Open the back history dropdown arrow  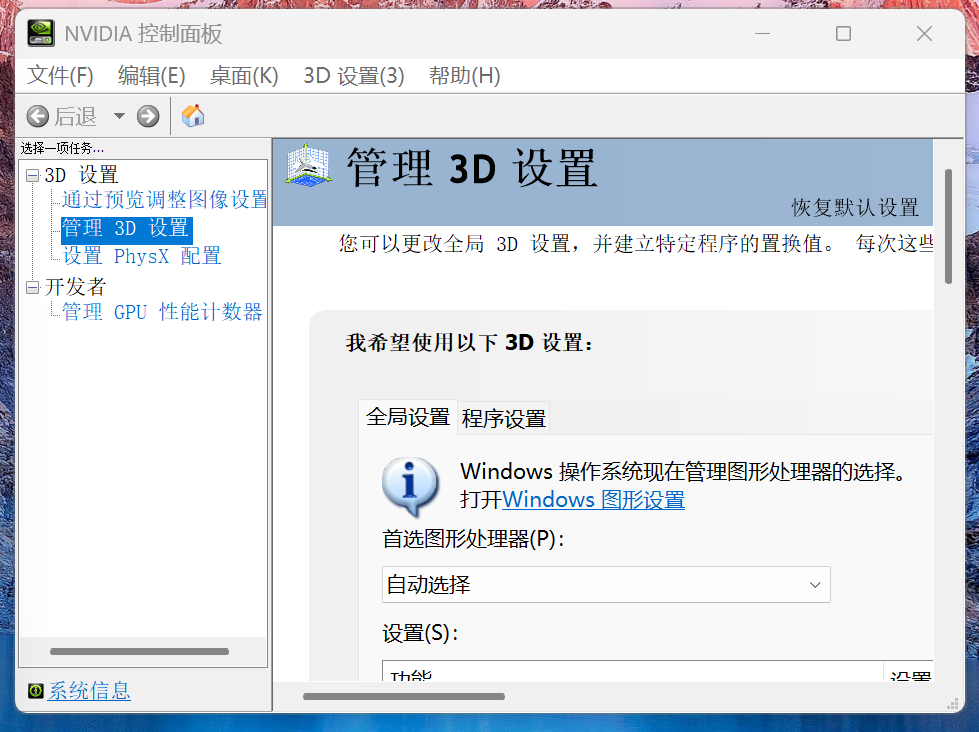click(119, 116)
